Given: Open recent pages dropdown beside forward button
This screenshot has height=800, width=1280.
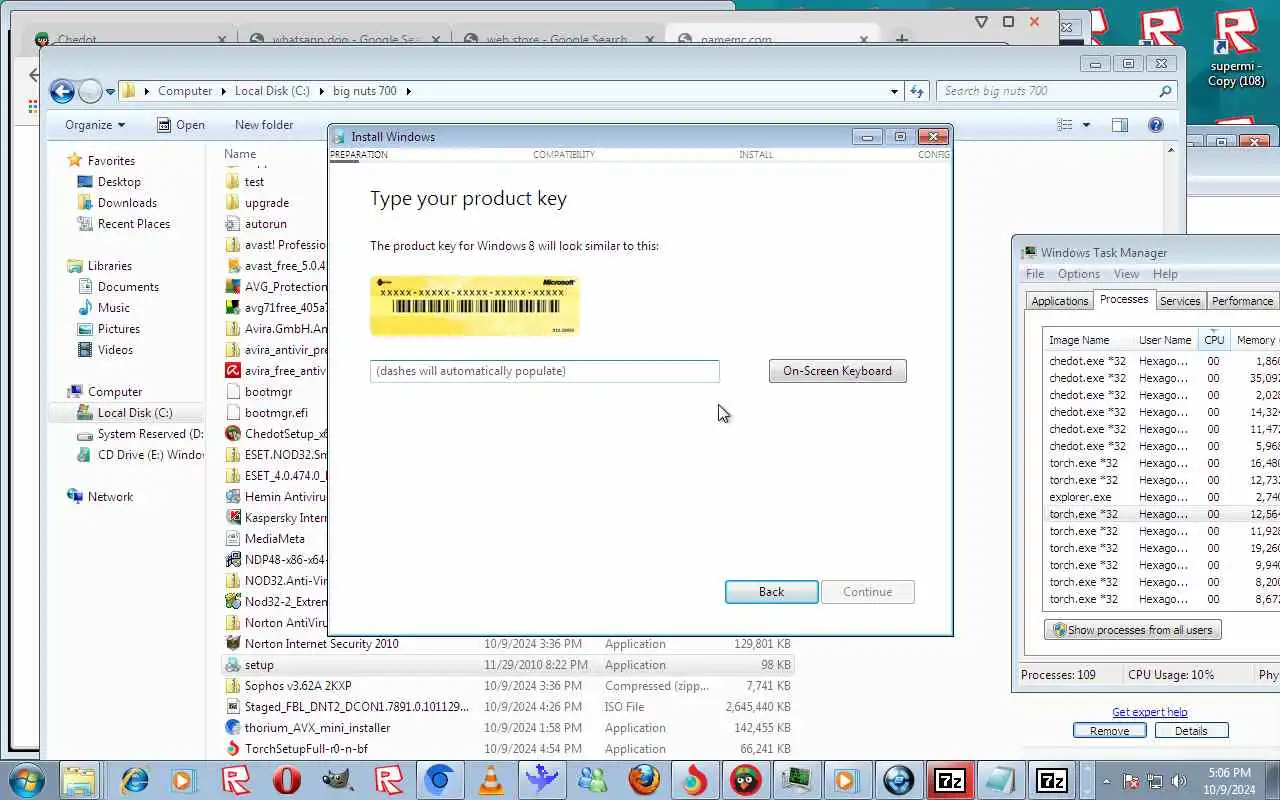Looking at the screenshot, I should tap(110, 92).
